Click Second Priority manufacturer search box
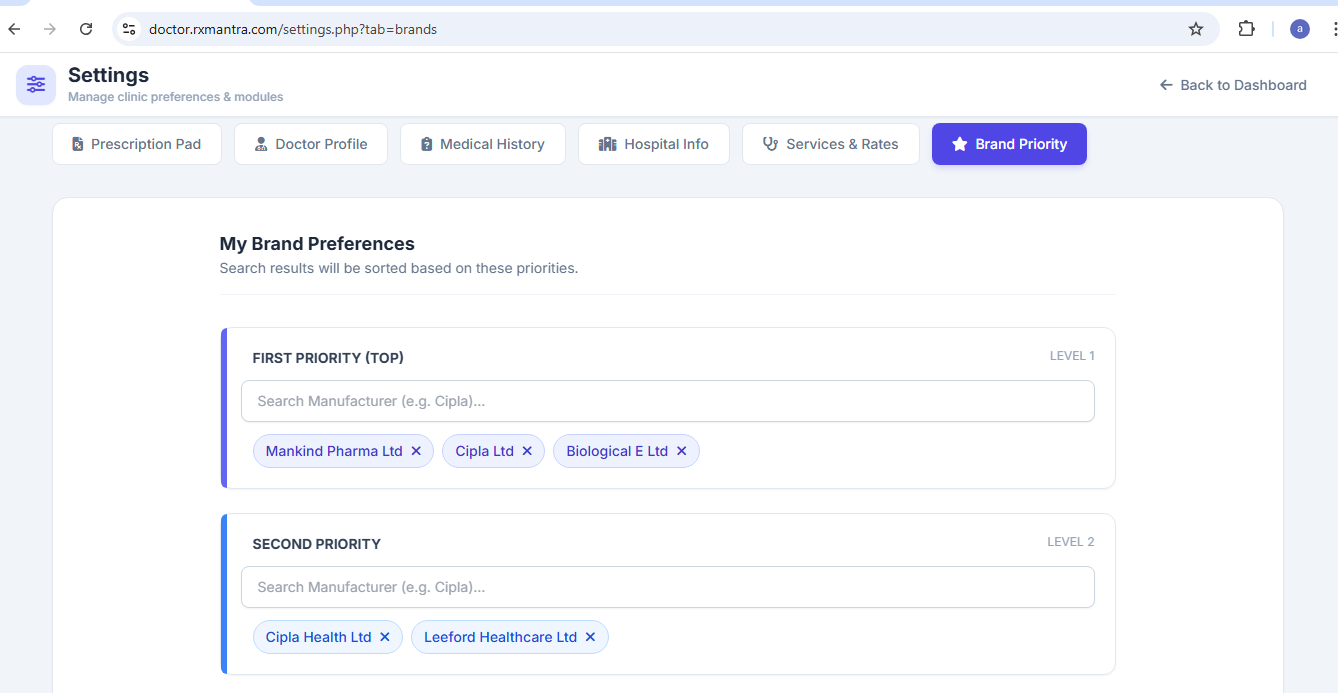Image resolution: width=1338 pixels, height=693 pixels. (667, 587)
